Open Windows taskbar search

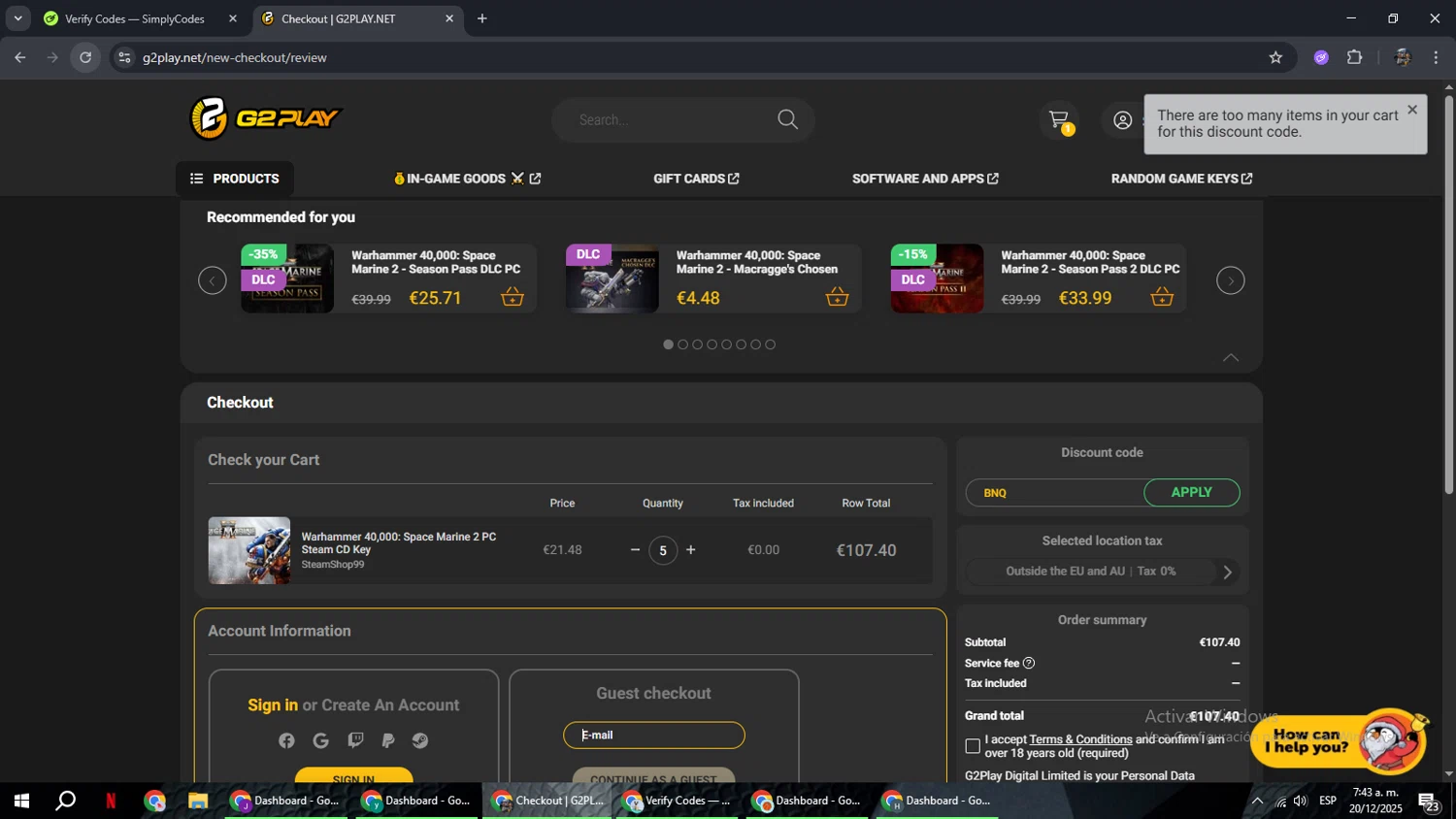coord(65,801)
